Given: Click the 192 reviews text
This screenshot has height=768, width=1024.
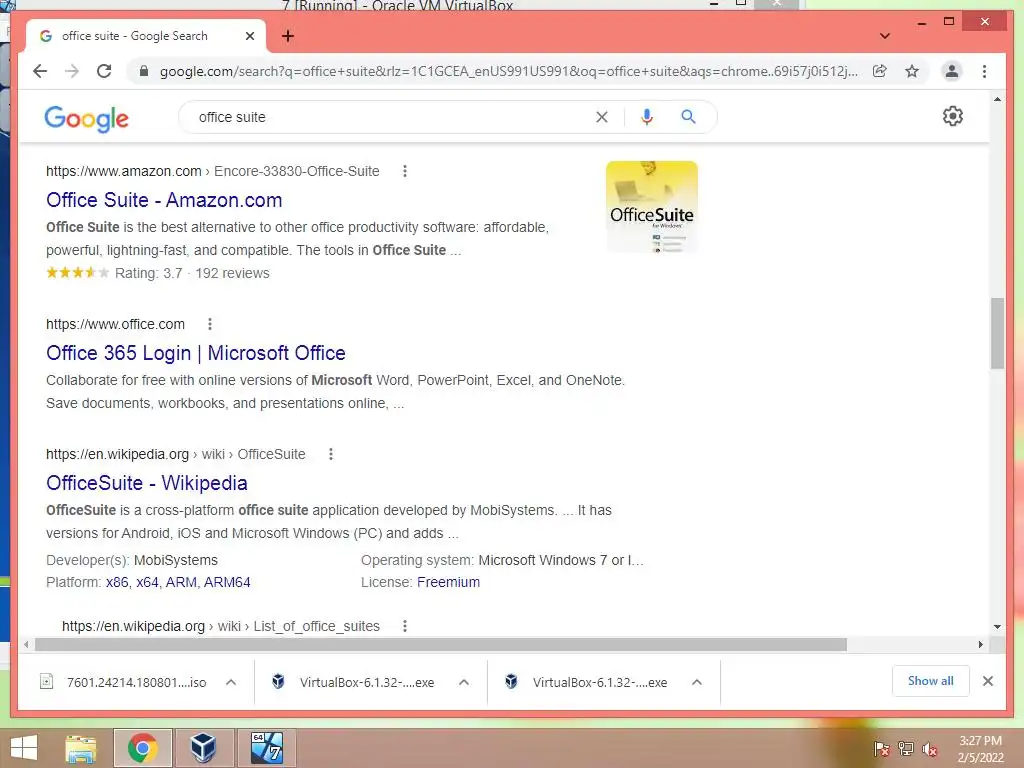Looking at the screenshot, I should [232, 273].
